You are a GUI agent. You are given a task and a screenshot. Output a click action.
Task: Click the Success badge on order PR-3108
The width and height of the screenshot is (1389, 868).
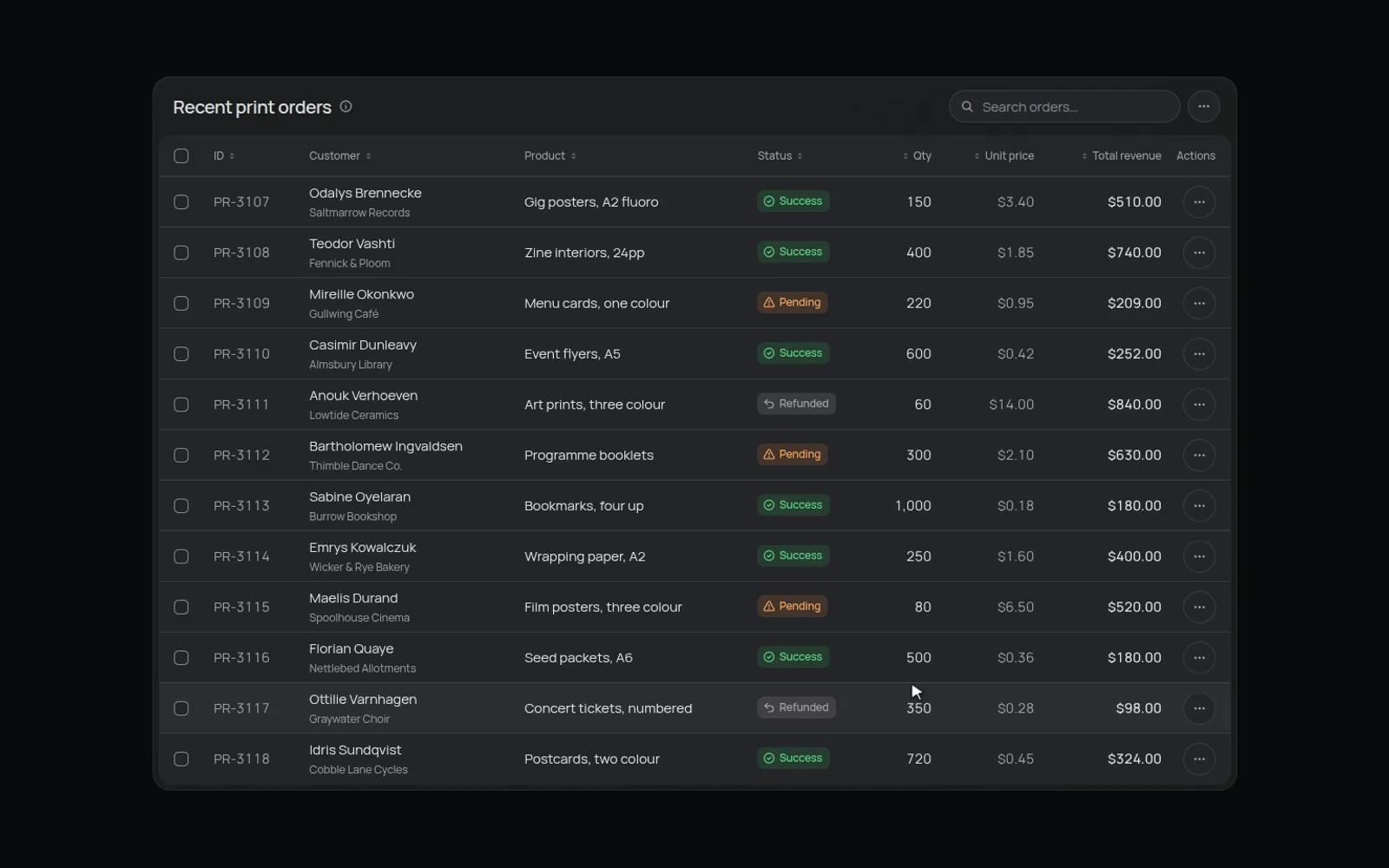pos(793,252)
